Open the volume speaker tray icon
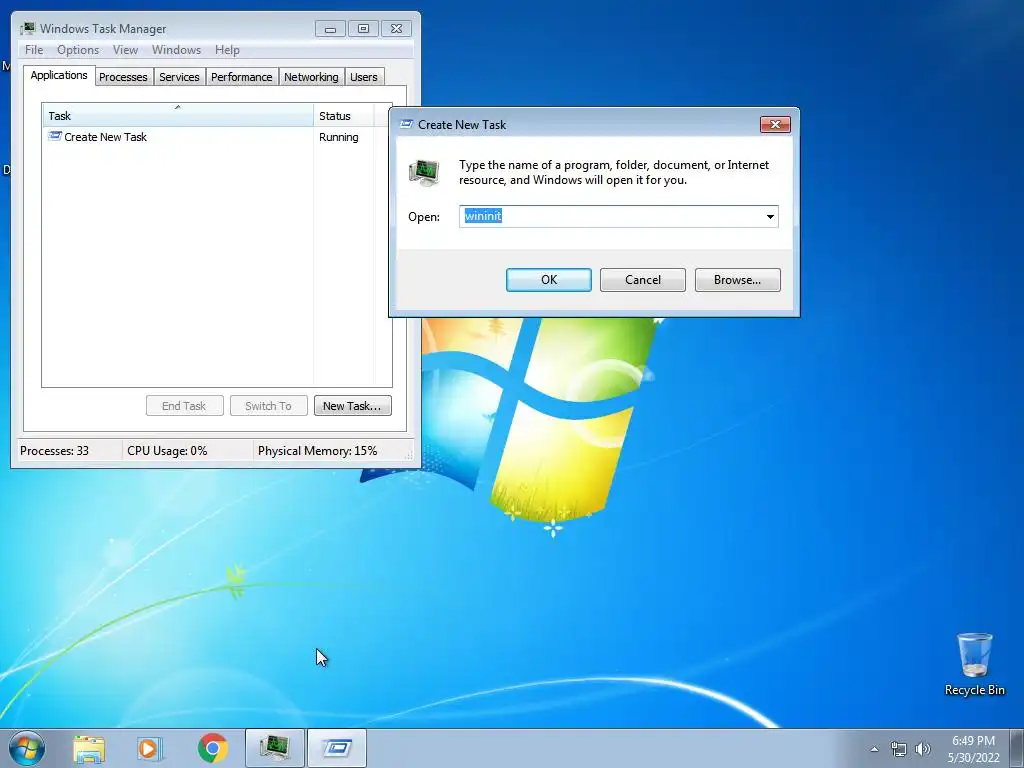The width and height of the screenshot is (1024, 768). [922, 749]
